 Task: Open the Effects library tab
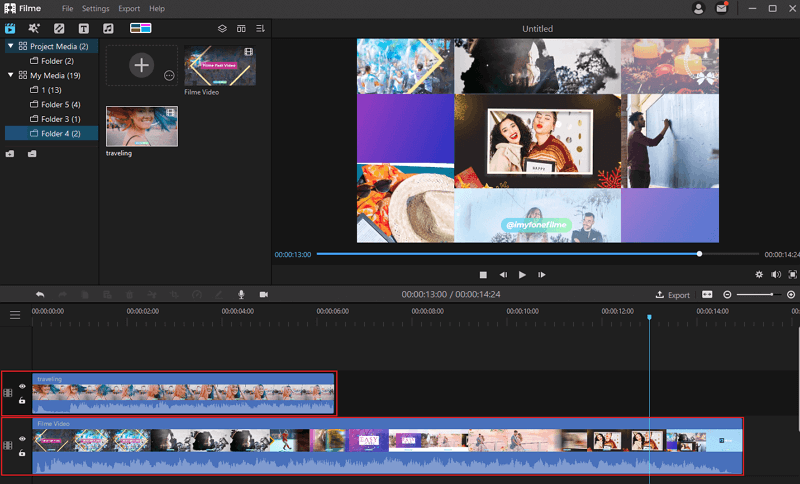pyautogui.click(x=35, y=28)
